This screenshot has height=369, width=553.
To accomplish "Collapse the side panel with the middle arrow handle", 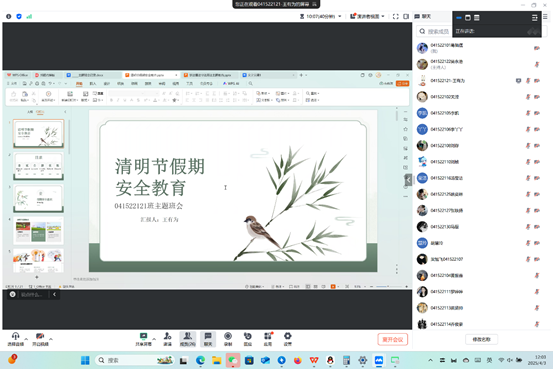I will coord(408,180).
